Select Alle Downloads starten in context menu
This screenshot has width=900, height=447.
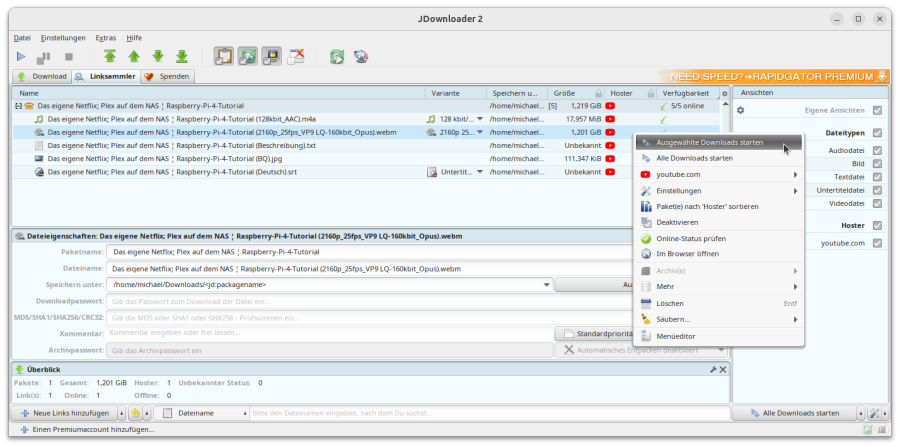coord(719,158)
